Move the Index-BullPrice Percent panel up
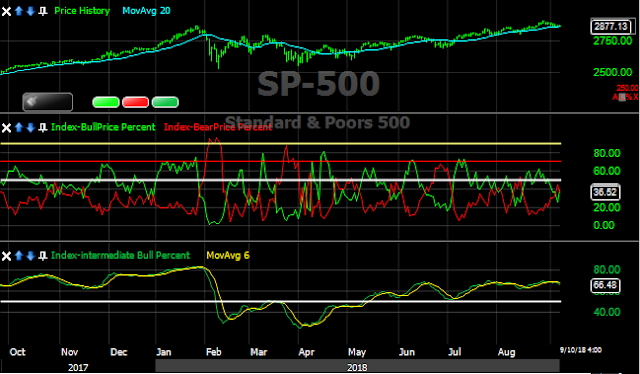This screenshot has height=374, width=640. click(19, 127)
